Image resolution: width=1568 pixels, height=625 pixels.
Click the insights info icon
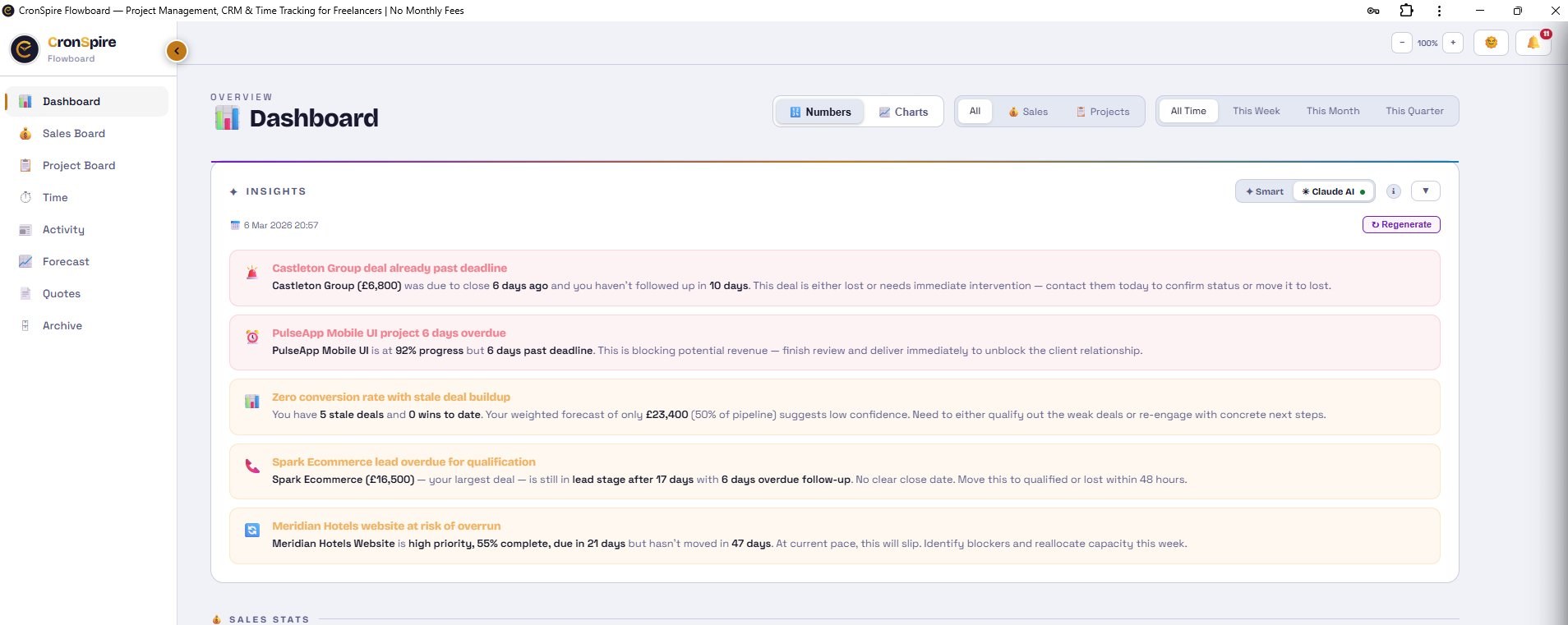coord(1394,191)
